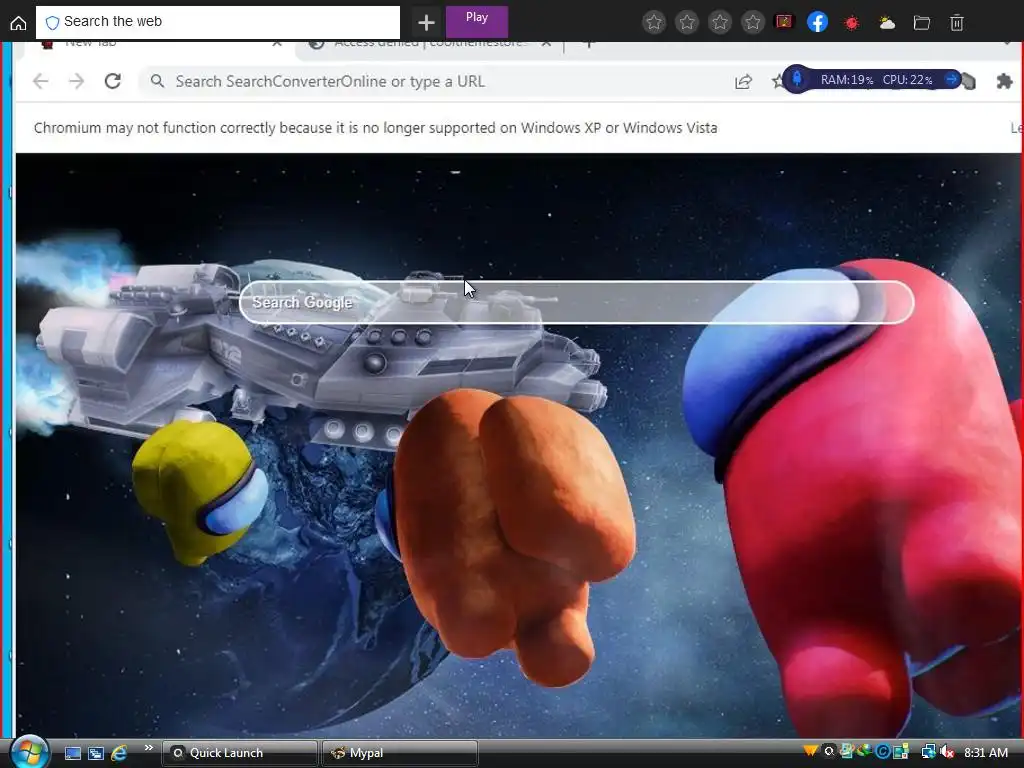Viewport: 1024px width, 768px height.
Task: Open the Facebook shortcut
Action: tap(818, 22)
